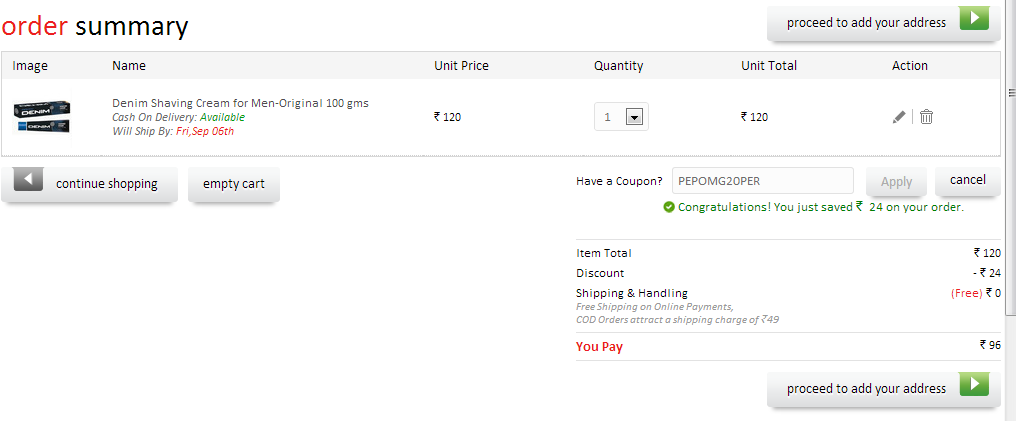Screen dimensions: 1016x421
Task: Click Apply coupon button
Action: [897, 182]
